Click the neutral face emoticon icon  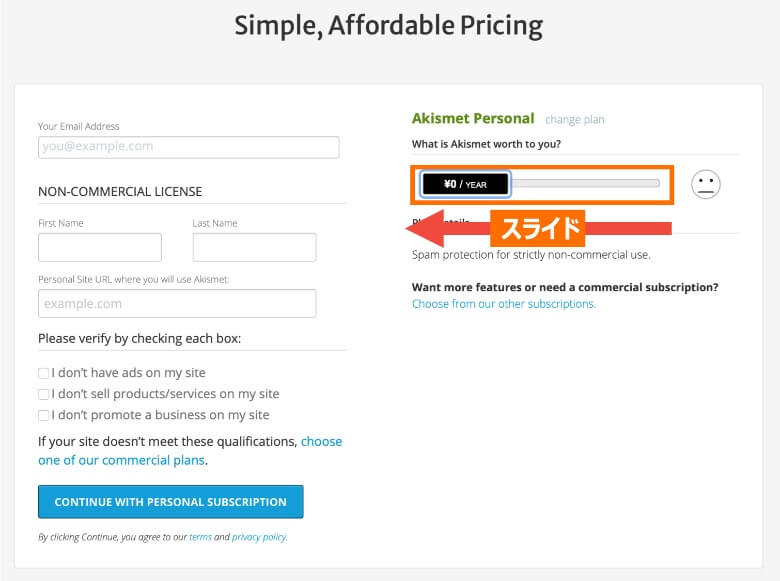[706, 184]
